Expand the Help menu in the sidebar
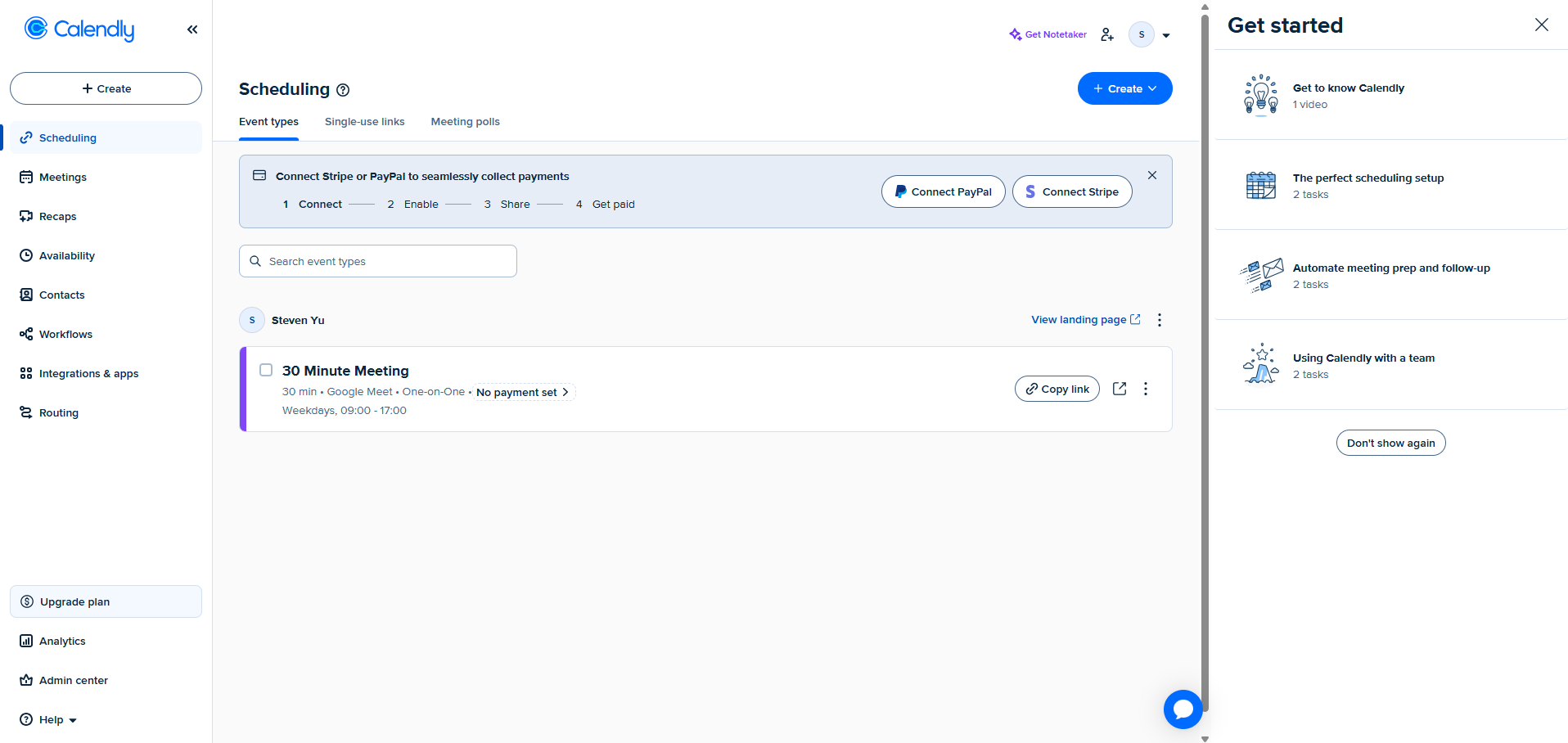 point(48,719)
